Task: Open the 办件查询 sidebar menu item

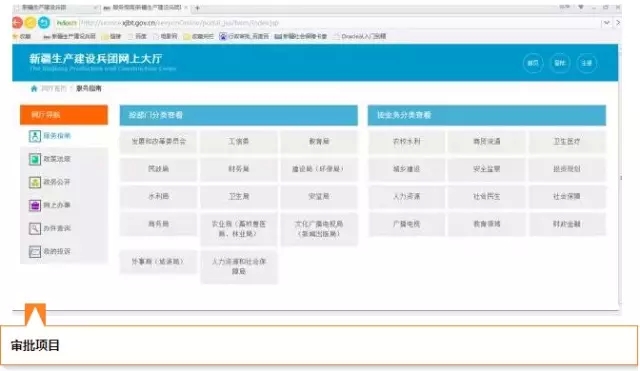Action: click(x=64, y=229)
